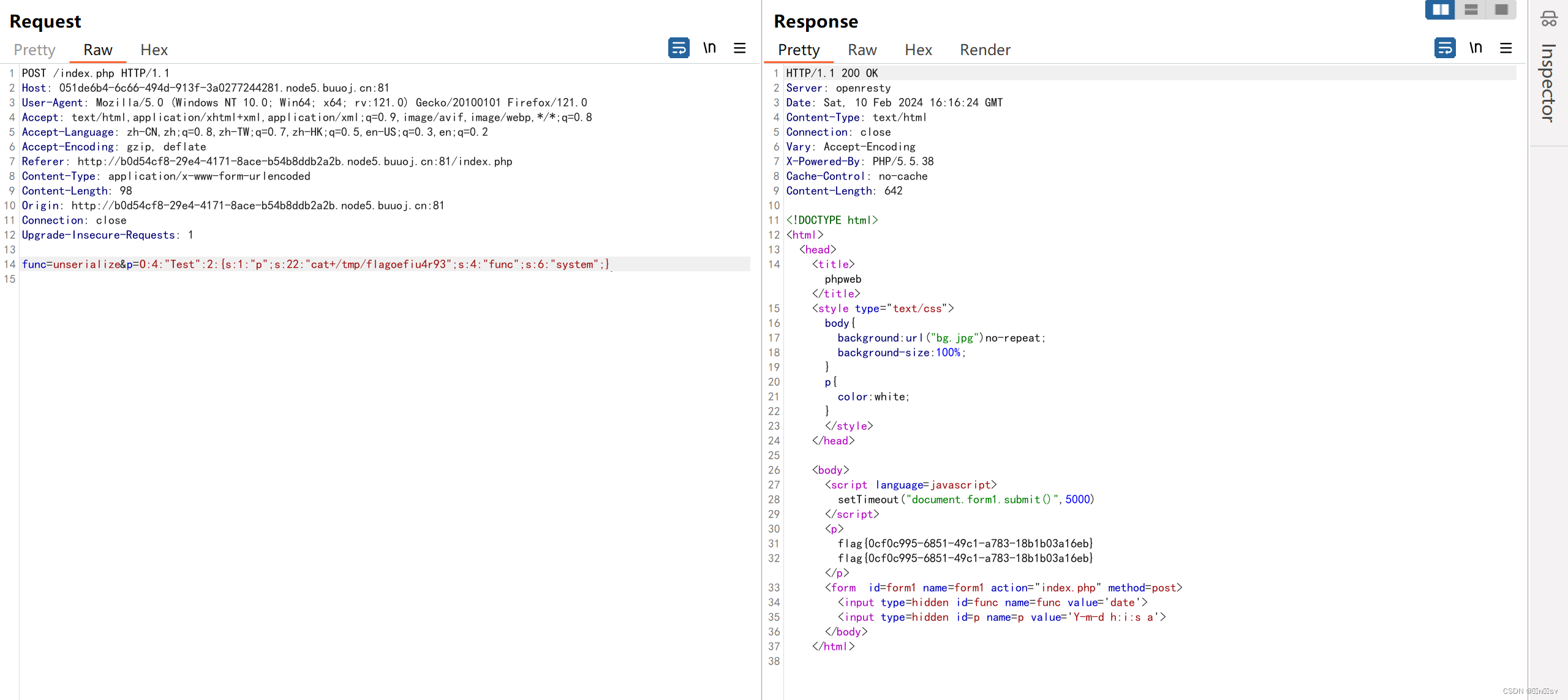Click the Cache-Control: no-cache header
The width and height of the screenshot is (1568, 700).
[x=857, y=176]
